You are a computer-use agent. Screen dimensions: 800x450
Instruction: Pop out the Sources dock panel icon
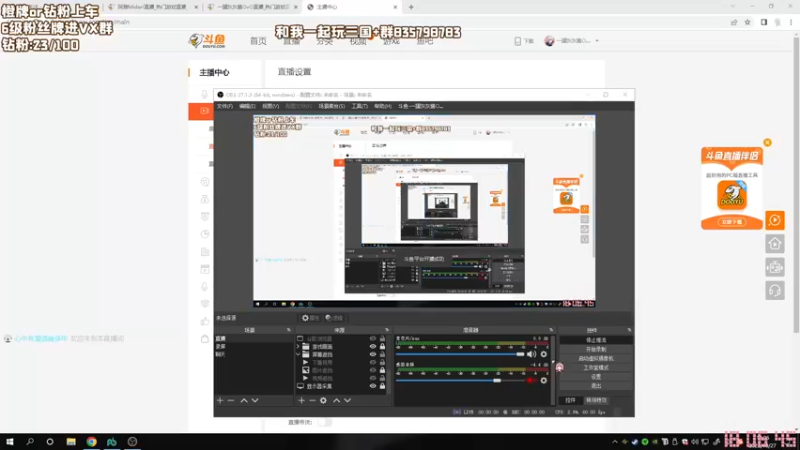click(387, 330)
